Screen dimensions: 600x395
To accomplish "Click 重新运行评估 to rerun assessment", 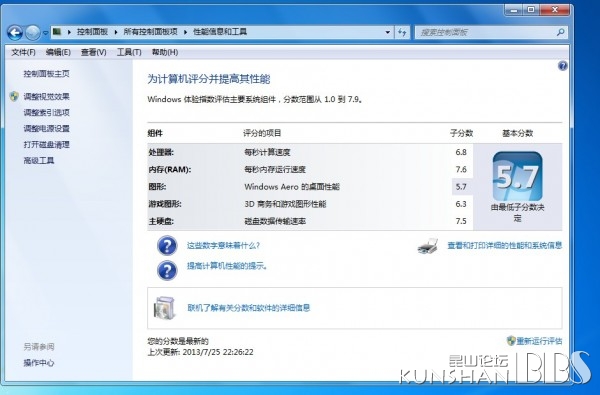I will pyautogui.click(x=539, y=341).
